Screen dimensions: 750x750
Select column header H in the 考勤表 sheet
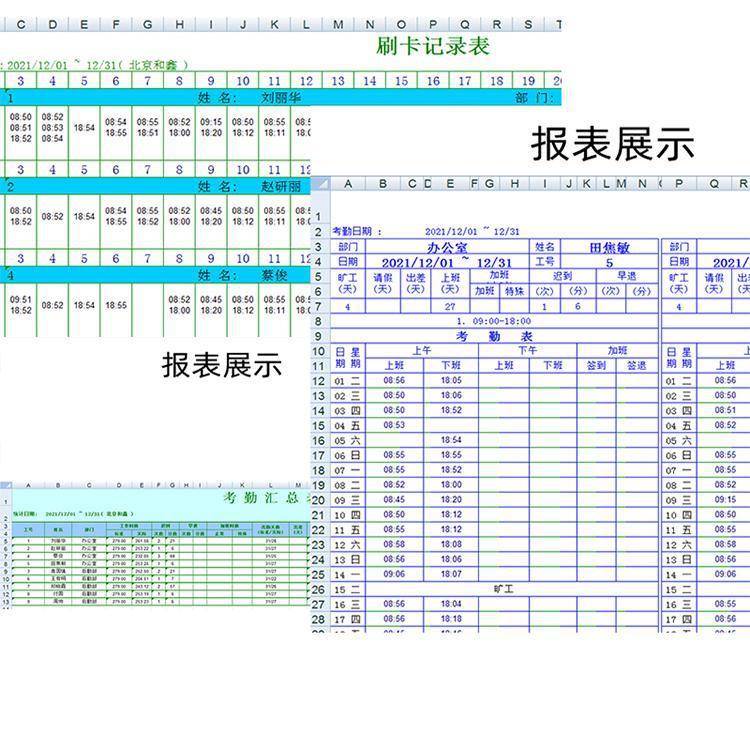pos(515,184)
